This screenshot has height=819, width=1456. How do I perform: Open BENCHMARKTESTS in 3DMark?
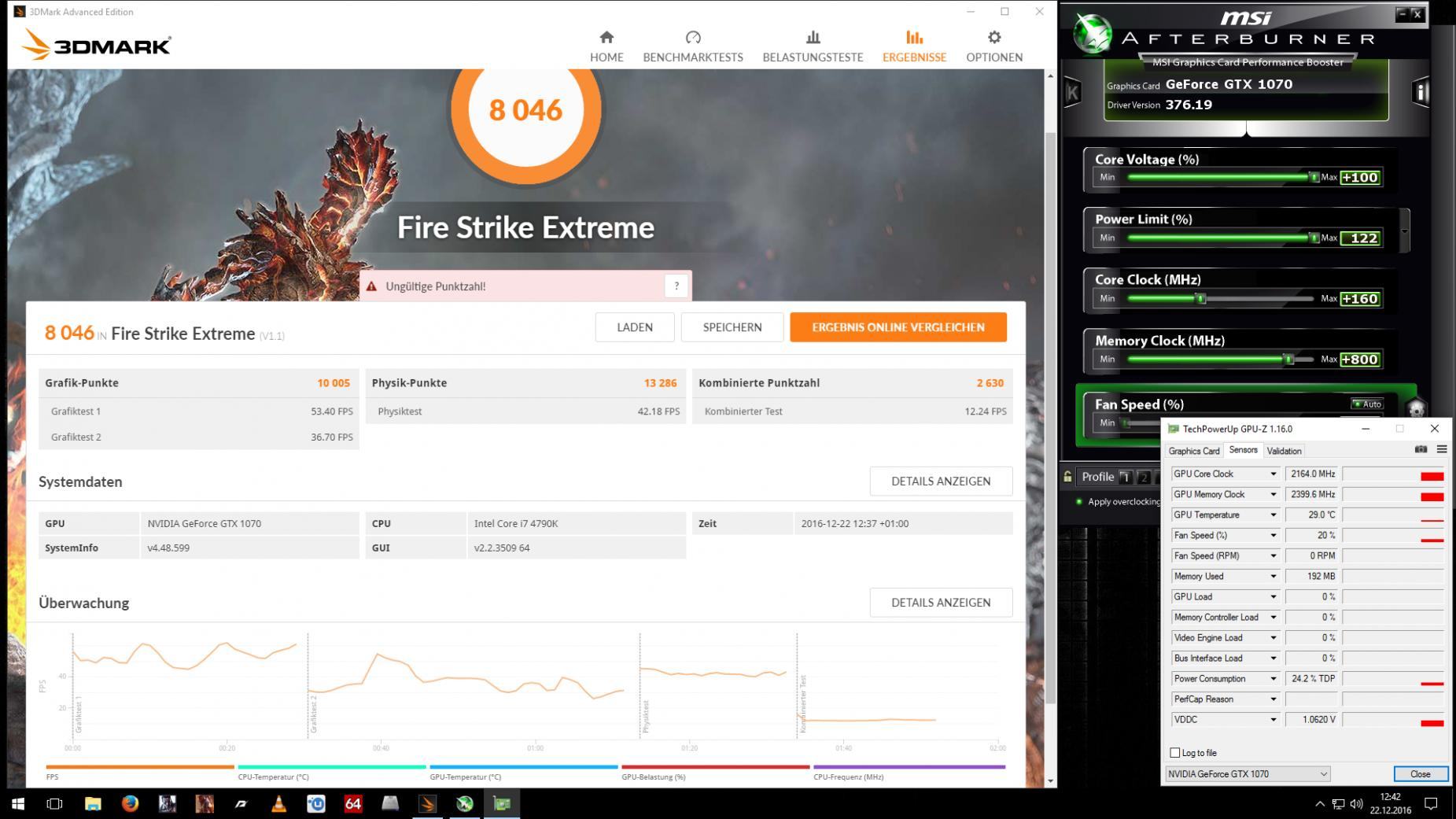693,46
